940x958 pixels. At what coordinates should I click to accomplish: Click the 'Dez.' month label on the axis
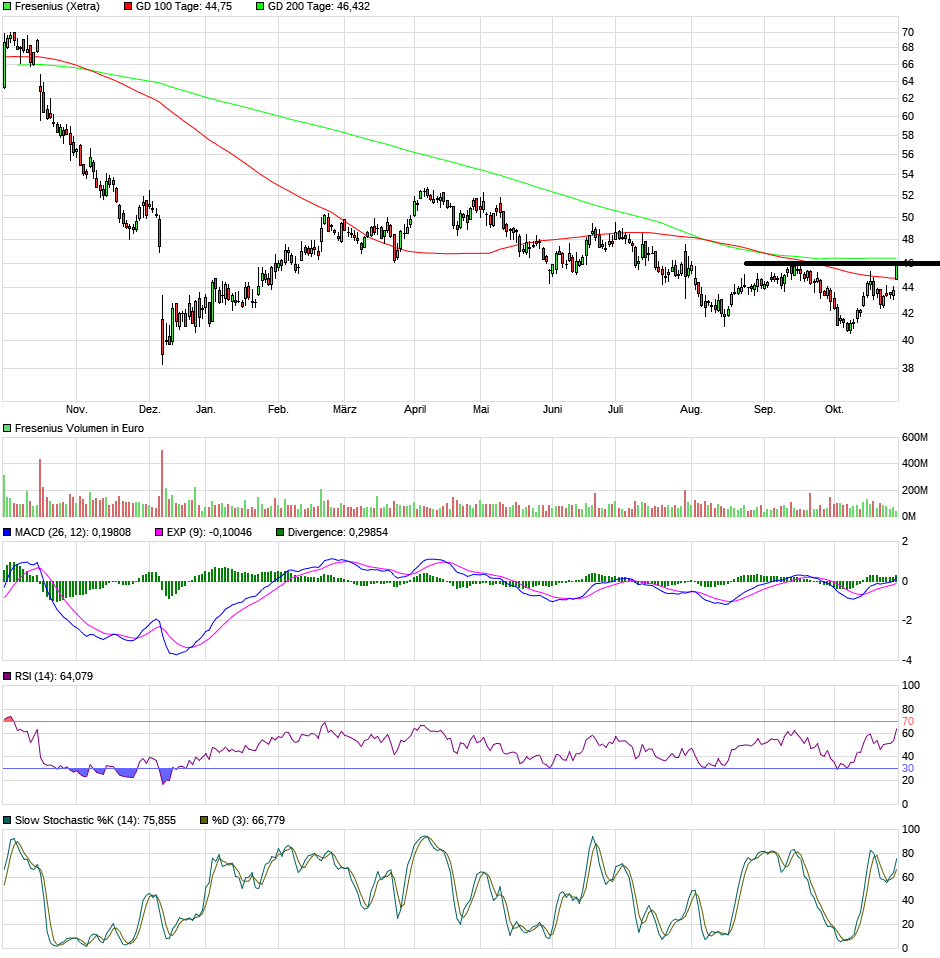pyautogui.click(x=150, y=409)
